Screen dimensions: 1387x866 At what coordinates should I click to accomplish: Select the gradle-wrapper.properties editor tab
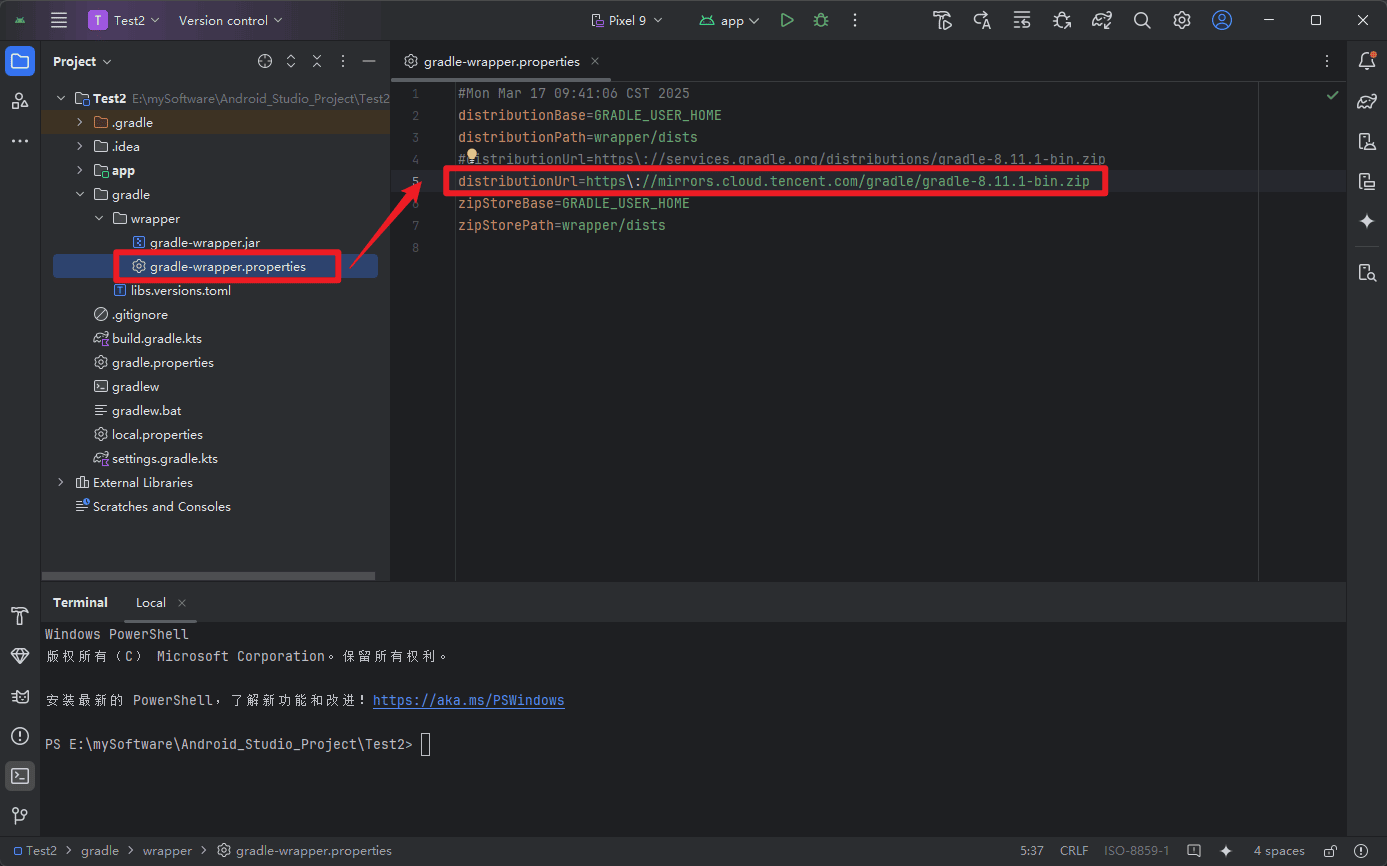[500, 61]
